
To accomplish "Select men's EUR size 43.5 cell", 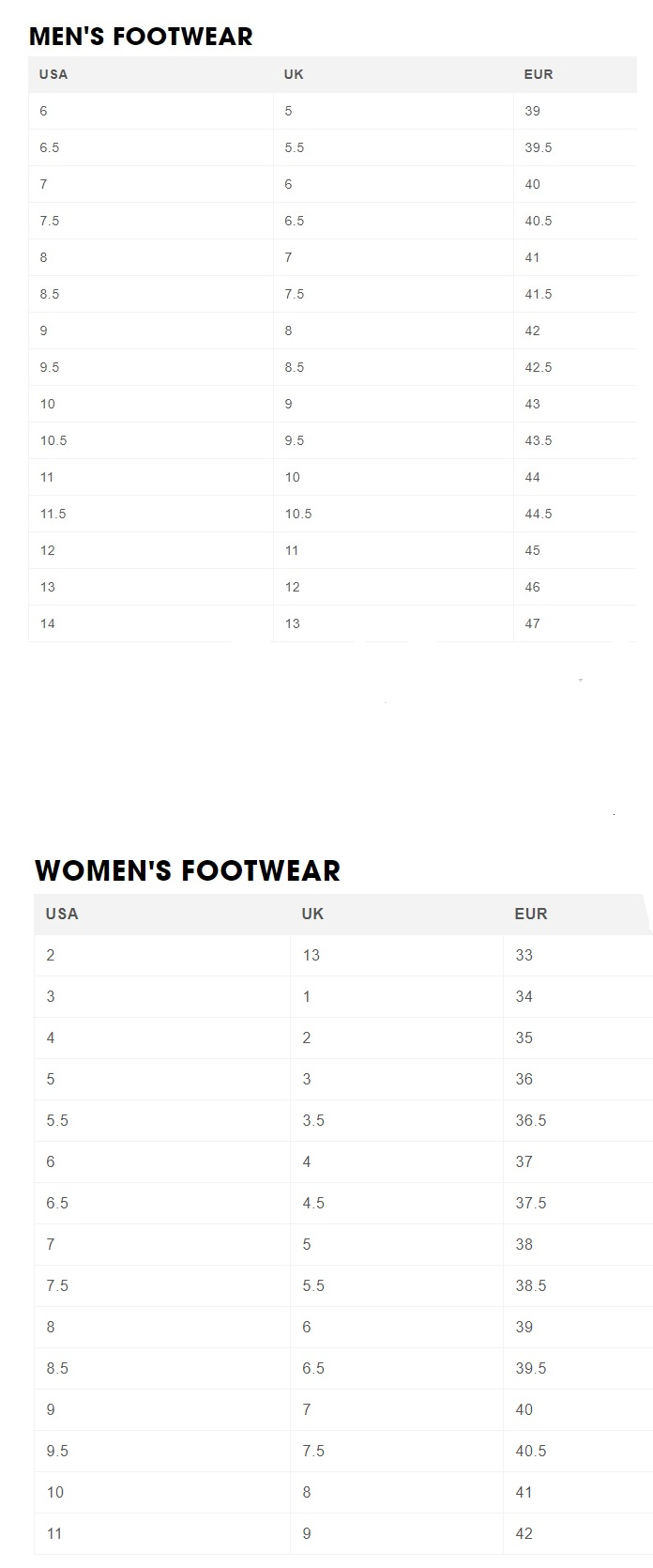I will point(539,440).
